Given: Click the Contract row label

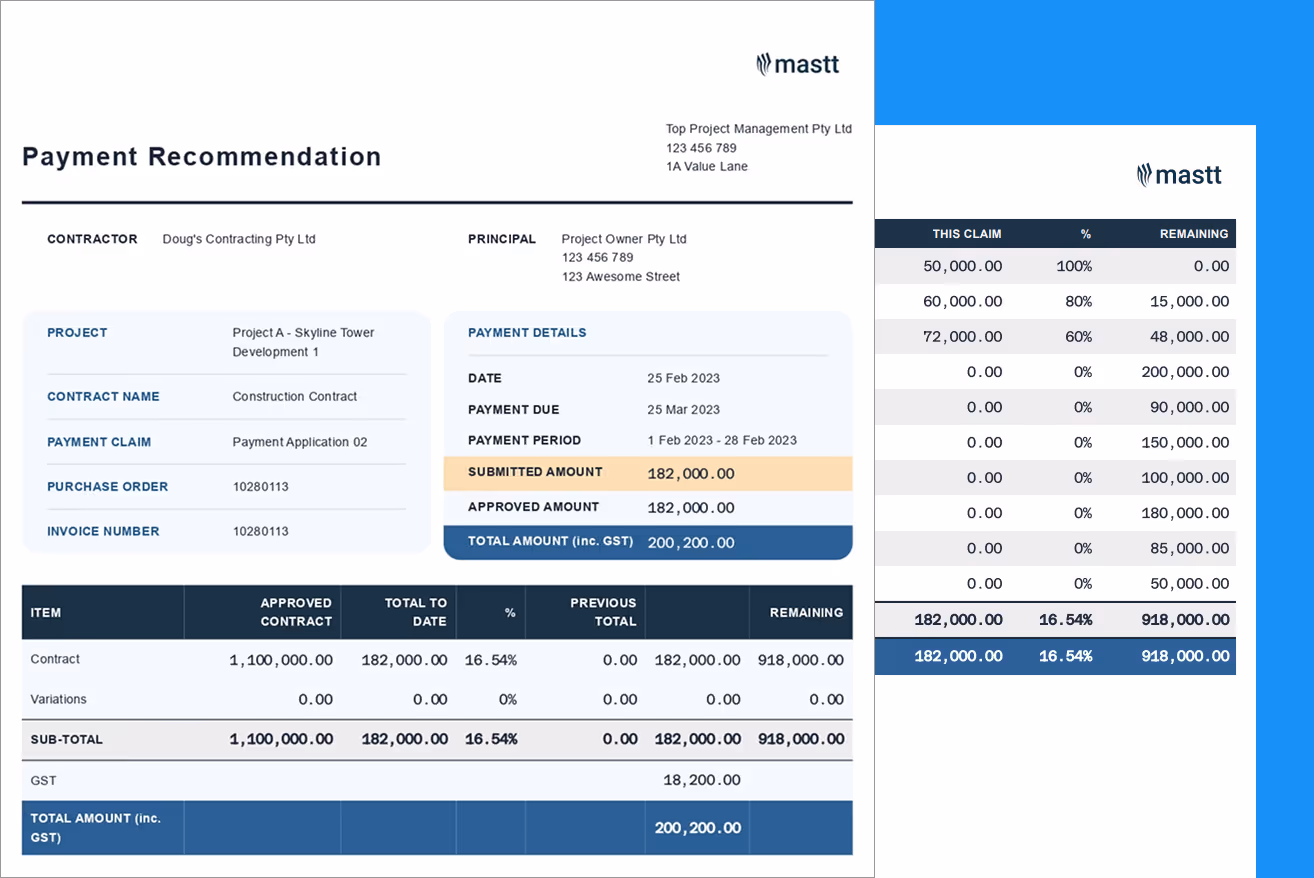Looking at the screenshot, I should [55, 660].
